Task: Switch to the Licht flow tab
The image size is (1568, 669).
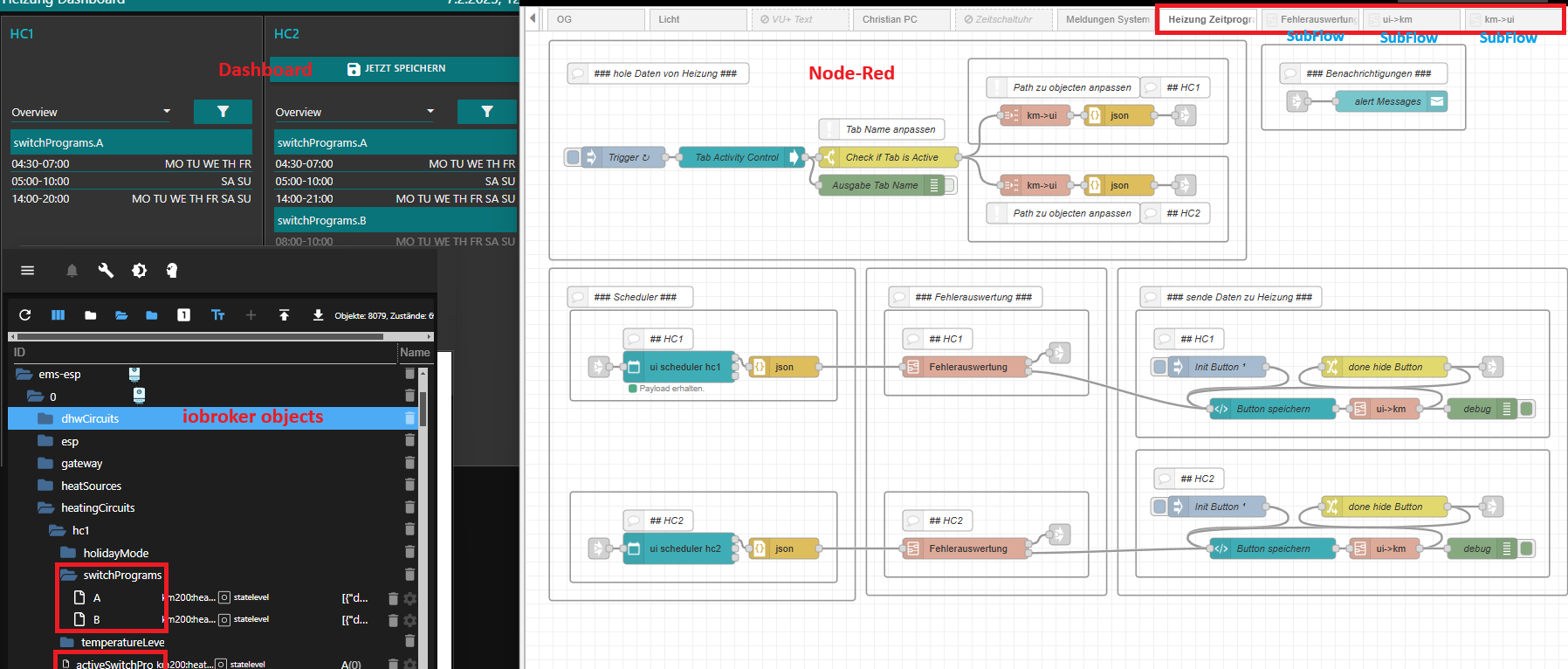Action: (698, 19)
